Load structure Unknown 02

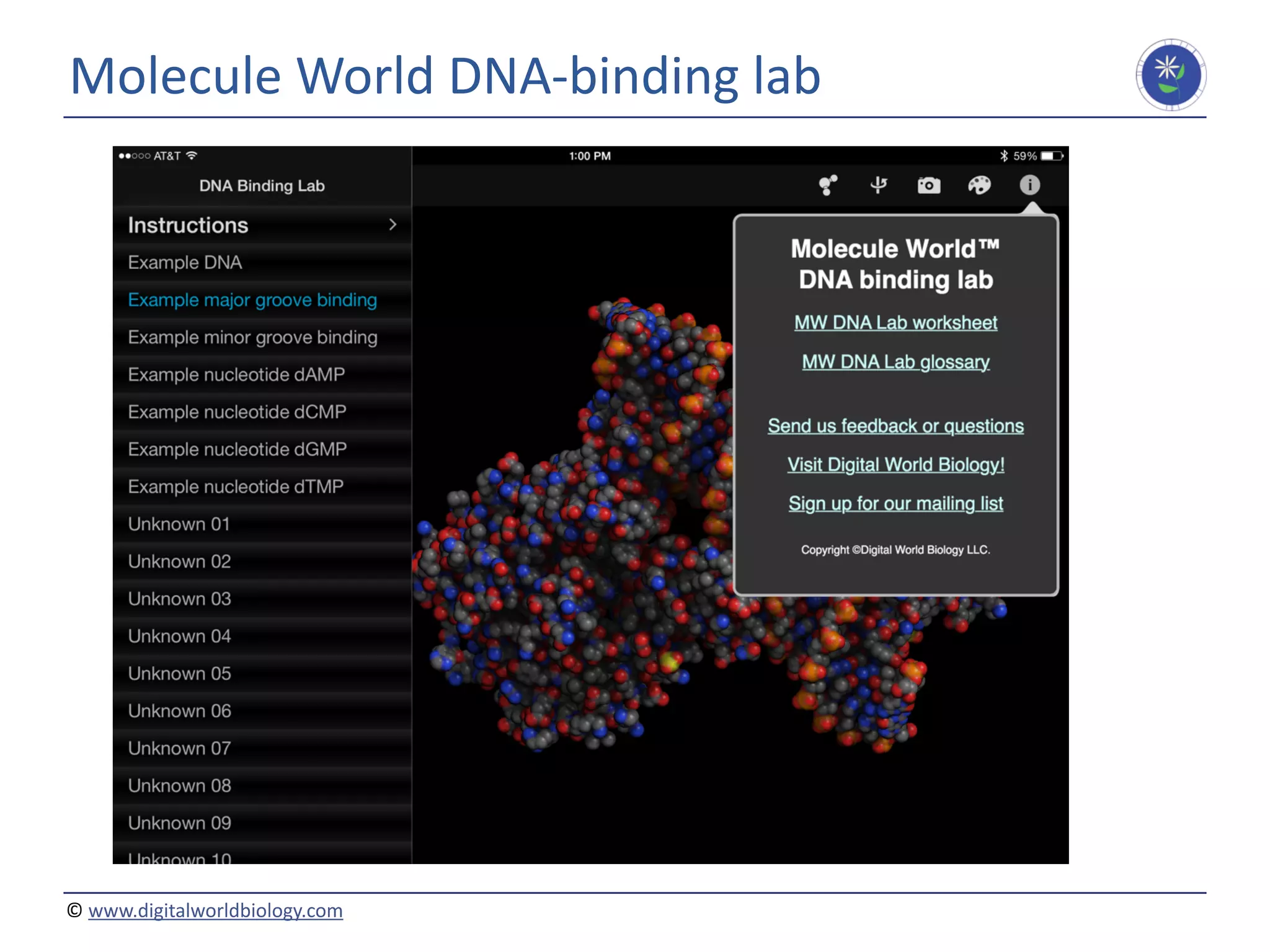point(262,562)
